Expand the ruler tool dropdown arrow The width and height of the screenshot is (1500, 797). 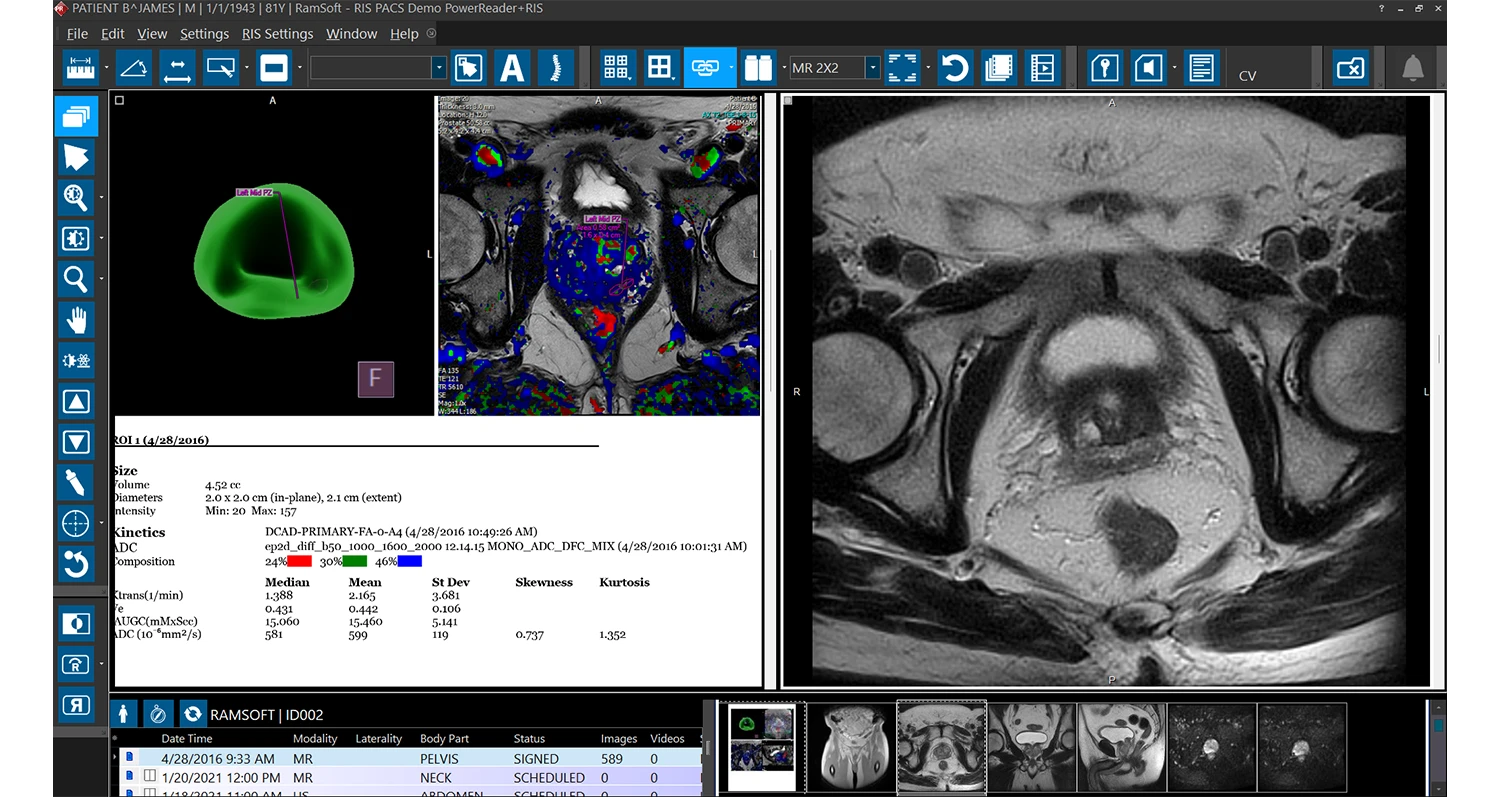(105, 68)
